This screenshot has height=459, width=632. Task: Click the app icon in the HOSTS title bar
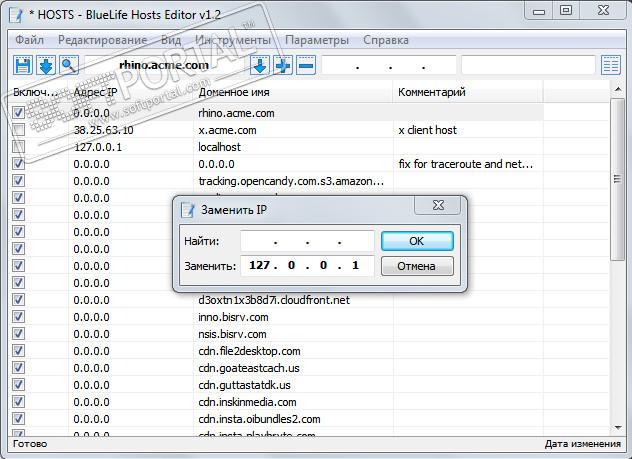pyautogui.click(x=16, y=15)
